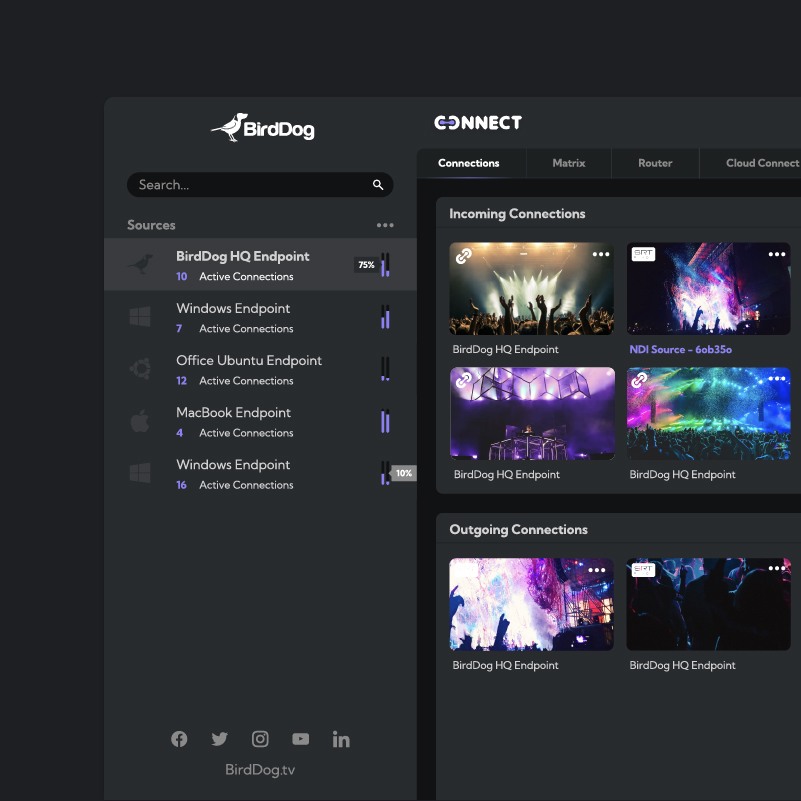Viewport: 801px width, 801px height.
Task: Visit the BirdDog.tv link
Action: point(260,769)
